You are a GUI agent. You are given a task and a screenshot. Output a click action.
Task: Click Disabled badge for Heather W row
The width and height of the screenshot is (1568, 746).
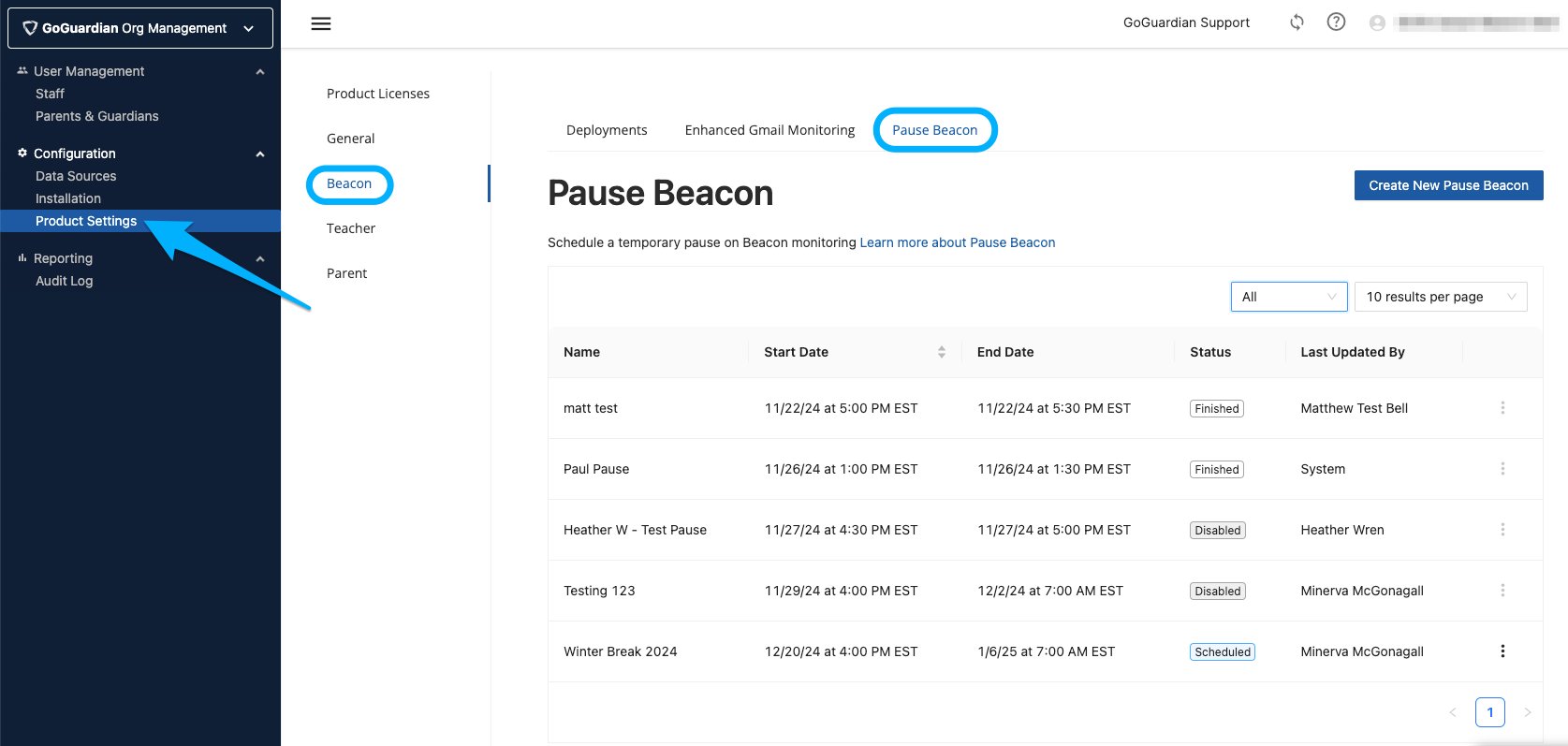tap(1218, 531)
